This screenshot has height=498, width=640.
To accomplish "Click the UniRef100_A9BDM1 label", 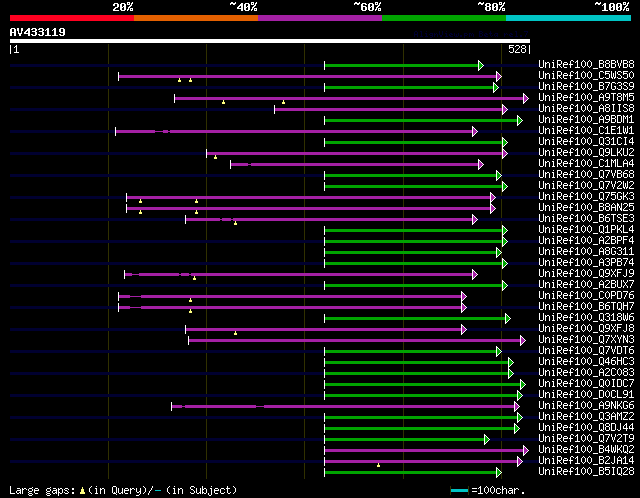I will 586,119.
